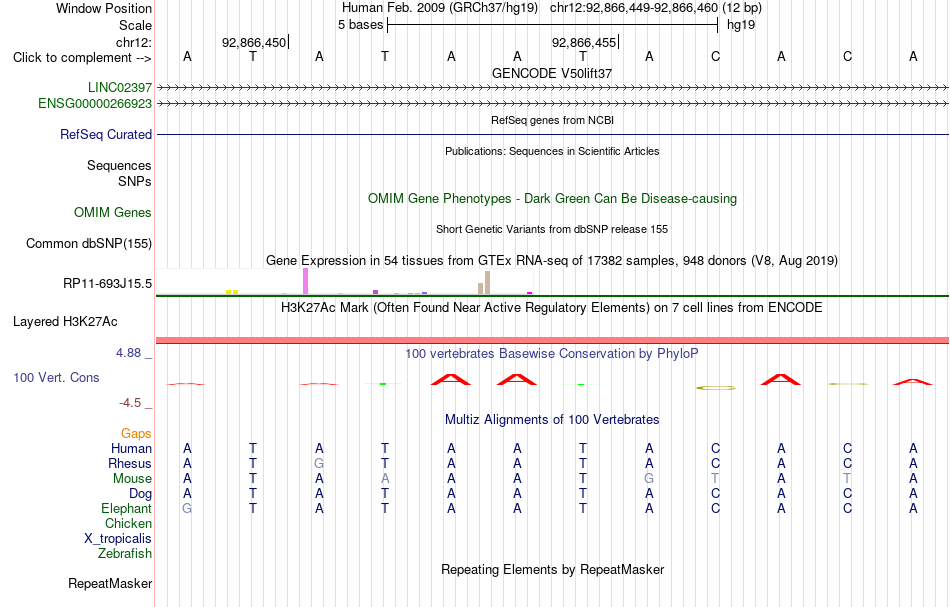Click 'Publications: Sequences in Scientific Articles' title
Viewport: 950px width, 607px height.
tap(552, 151)
